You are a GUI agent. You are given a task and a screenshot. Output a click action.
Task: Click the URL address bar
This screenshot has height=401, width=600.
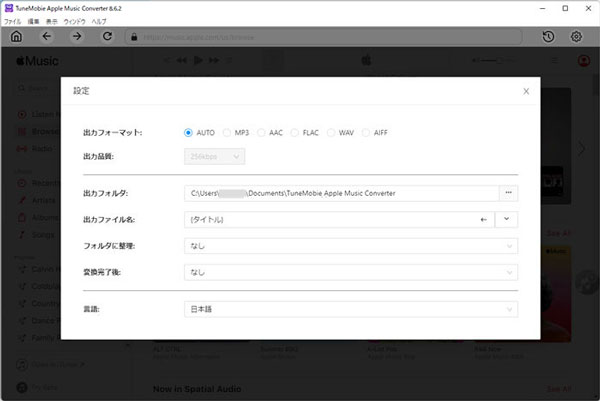[323, 37]
